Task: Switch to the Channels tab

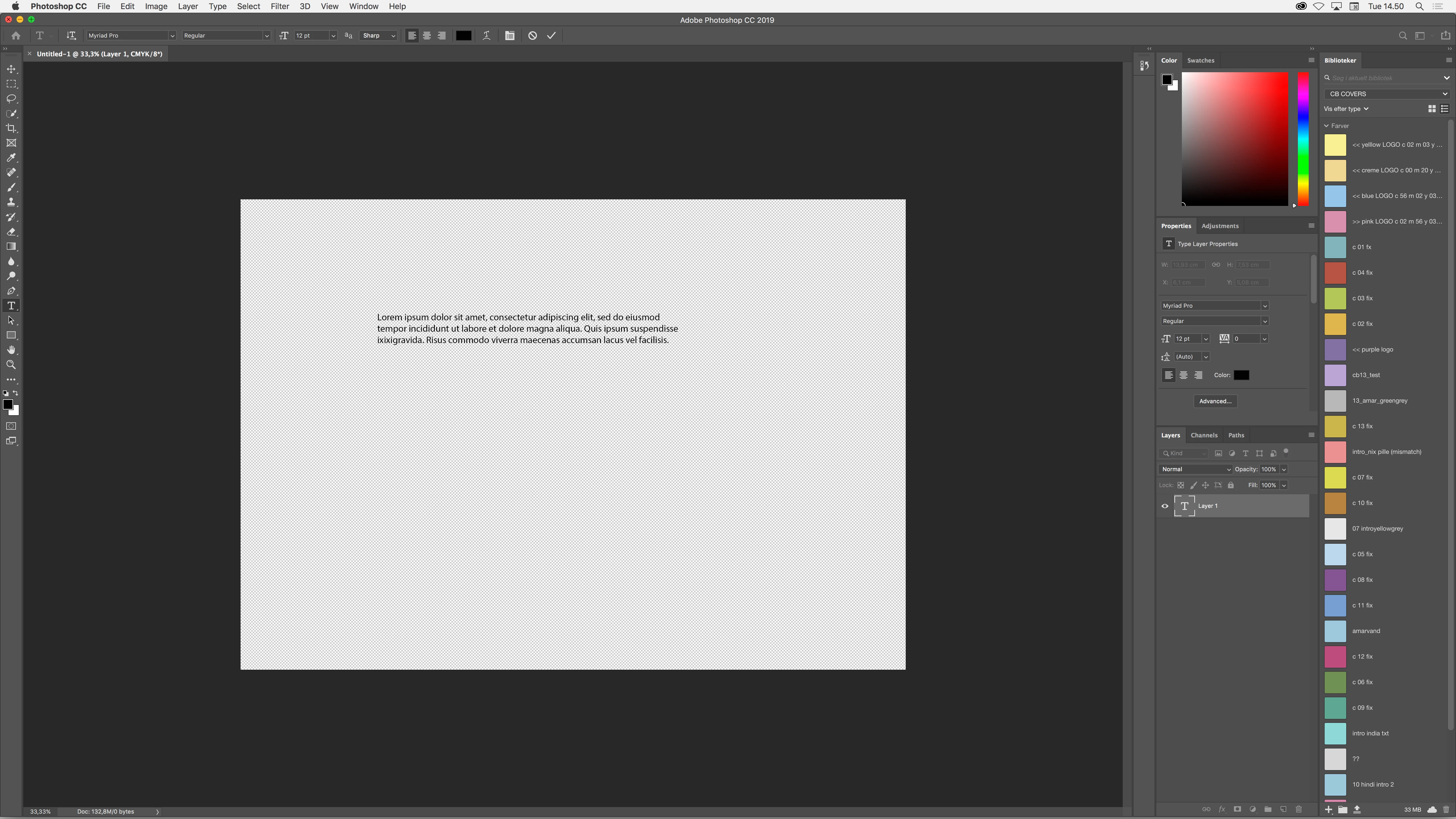Action: (x=1203, y=435)
